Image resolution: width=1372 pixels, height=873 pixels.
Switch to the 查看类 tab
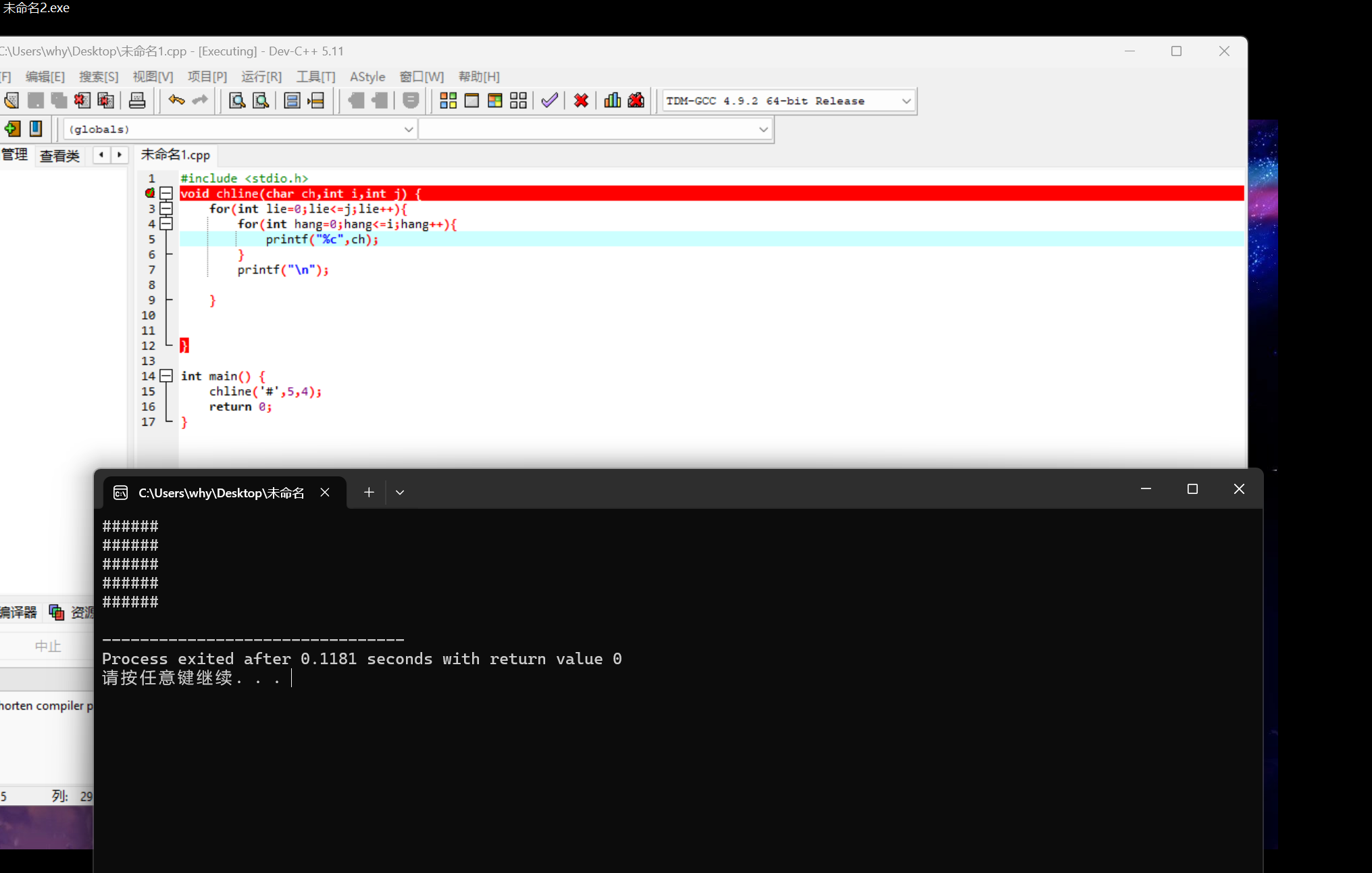(59, 155)
